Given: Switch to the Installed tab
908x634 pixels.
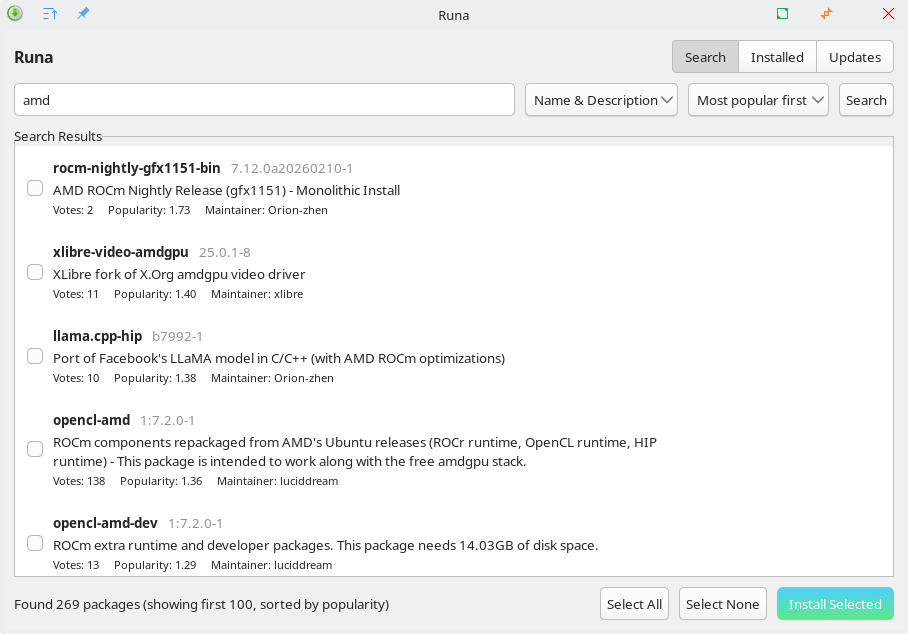Looking at the screenshot, I should [777, 57].
